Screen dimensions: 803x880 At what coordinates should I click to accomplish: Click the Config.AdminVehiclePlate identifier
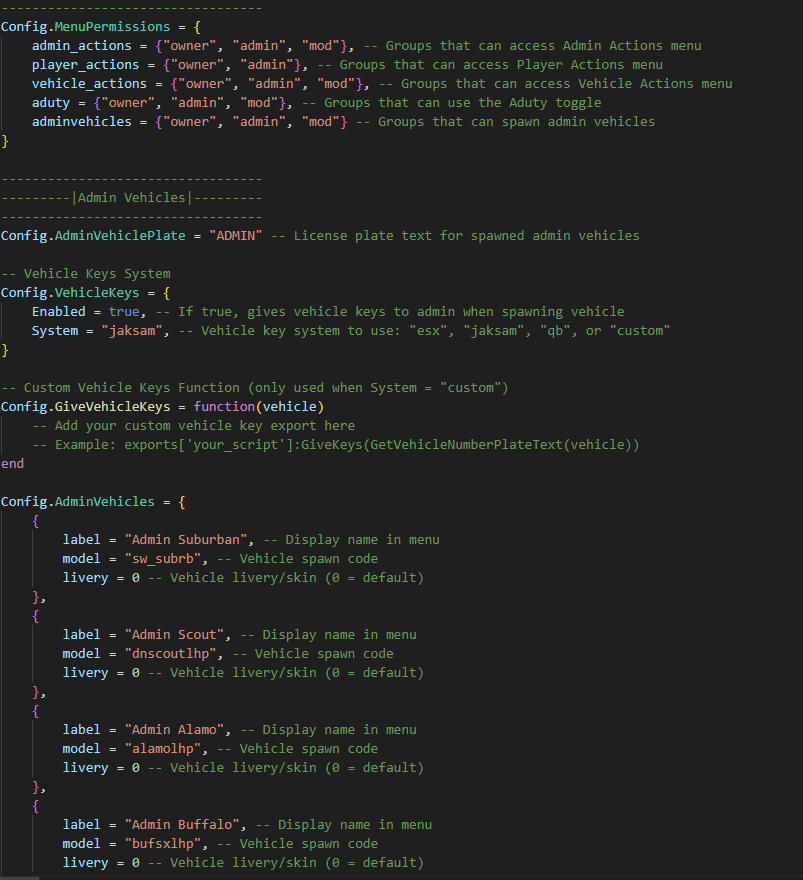(93, 236)
